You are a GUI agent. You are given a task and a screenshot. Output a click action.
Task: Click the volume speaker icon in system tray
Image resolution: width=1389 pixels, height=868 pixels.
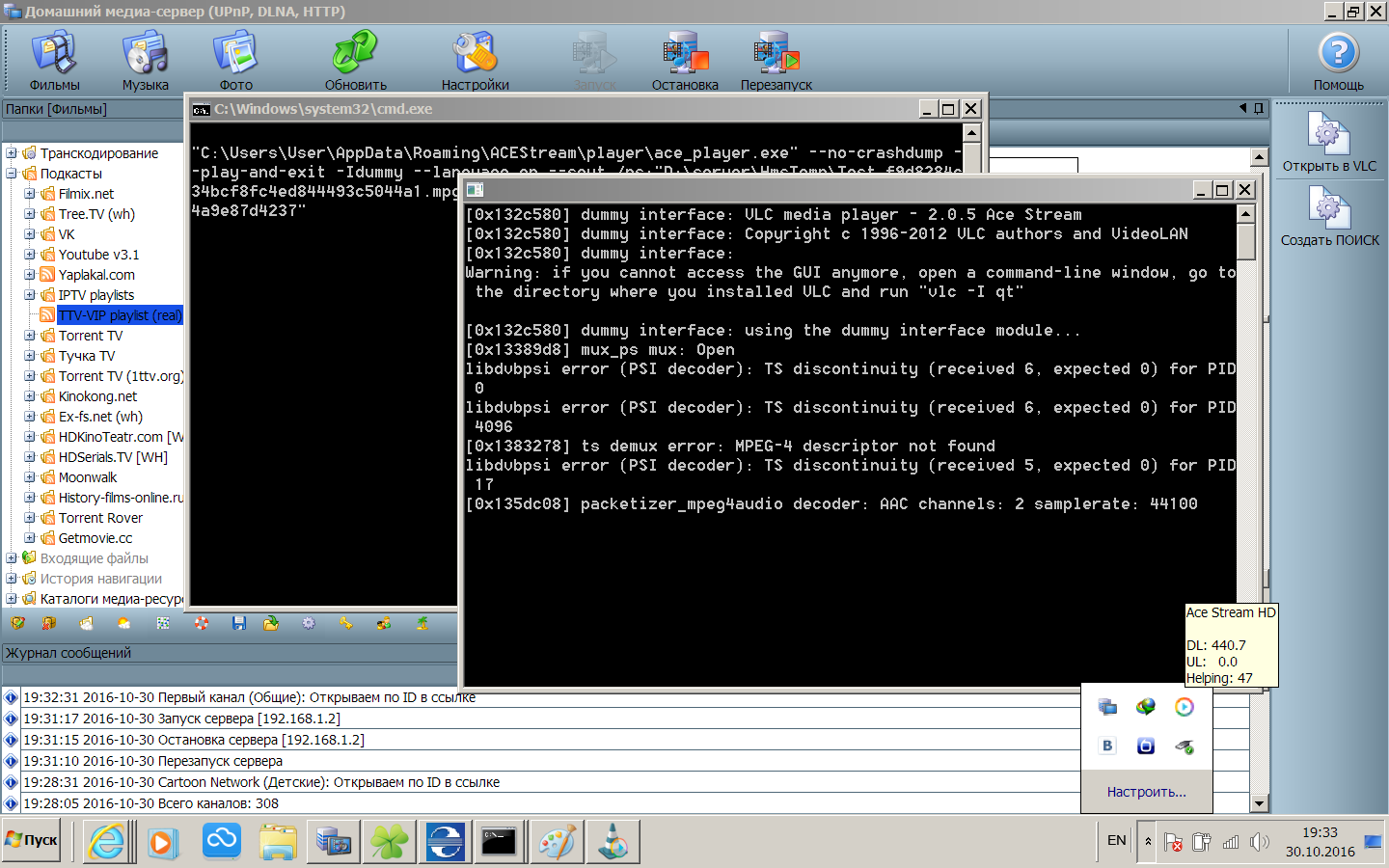pos(1259,842)
